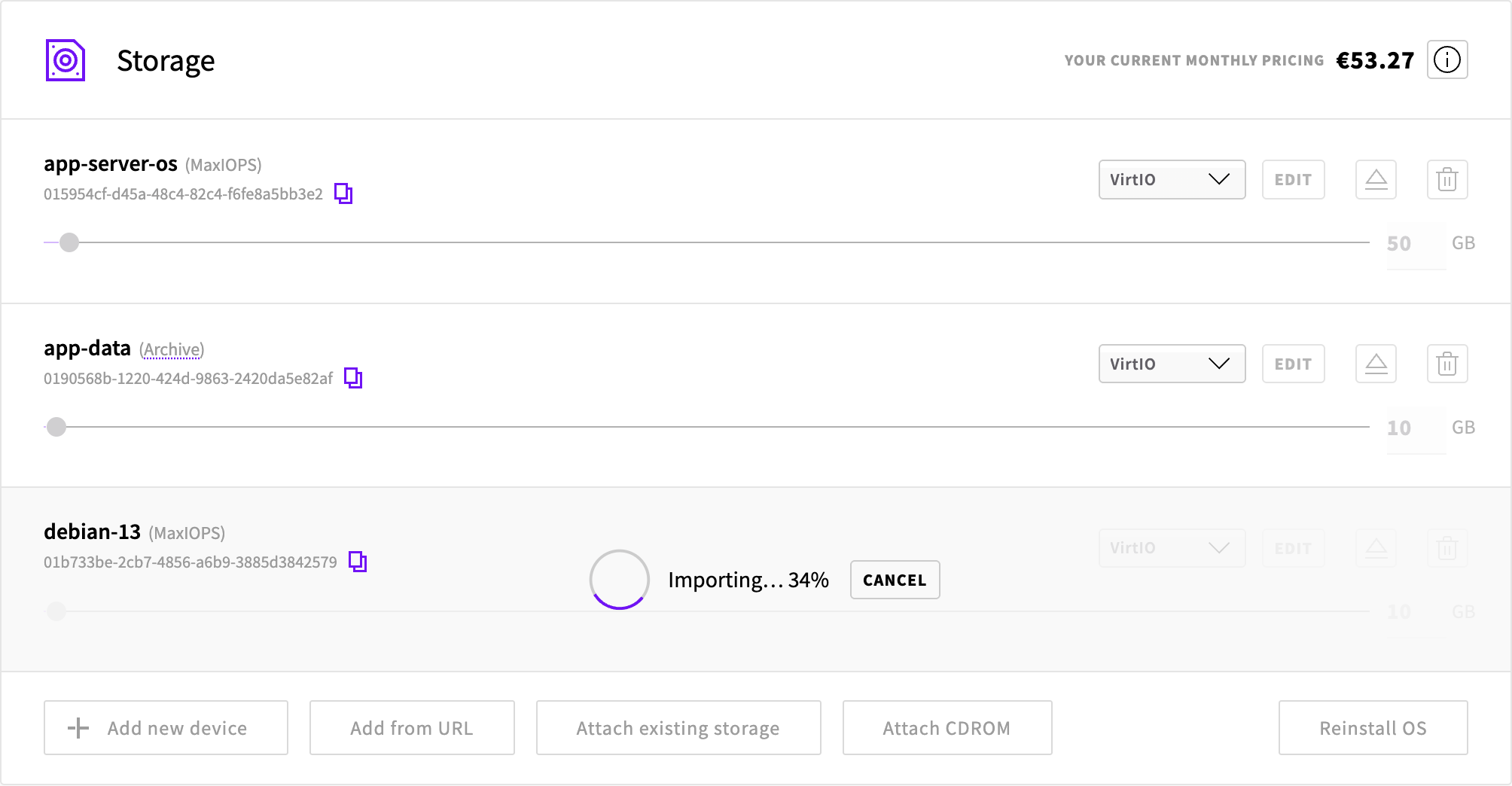This screenshot has height=786, width=1512.
Task: Click the Archive tier label on app-data
Action: click(172, 349)
